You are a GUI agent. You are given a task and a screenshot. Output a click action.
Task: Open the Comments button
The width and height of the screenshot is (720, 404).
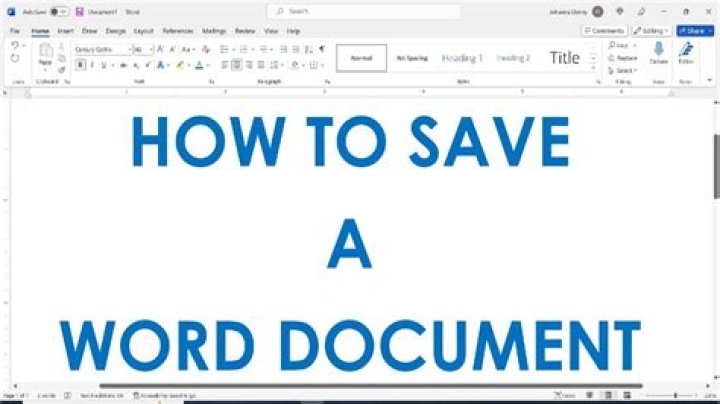point(606,31)
